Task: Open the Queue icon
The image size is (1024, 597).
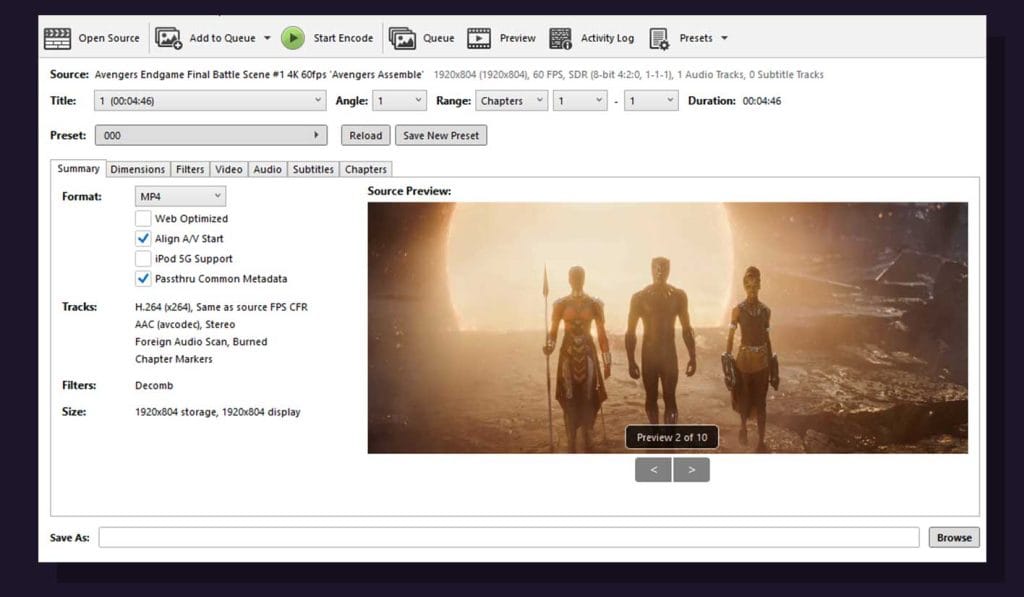Action: tap(402, 39)
